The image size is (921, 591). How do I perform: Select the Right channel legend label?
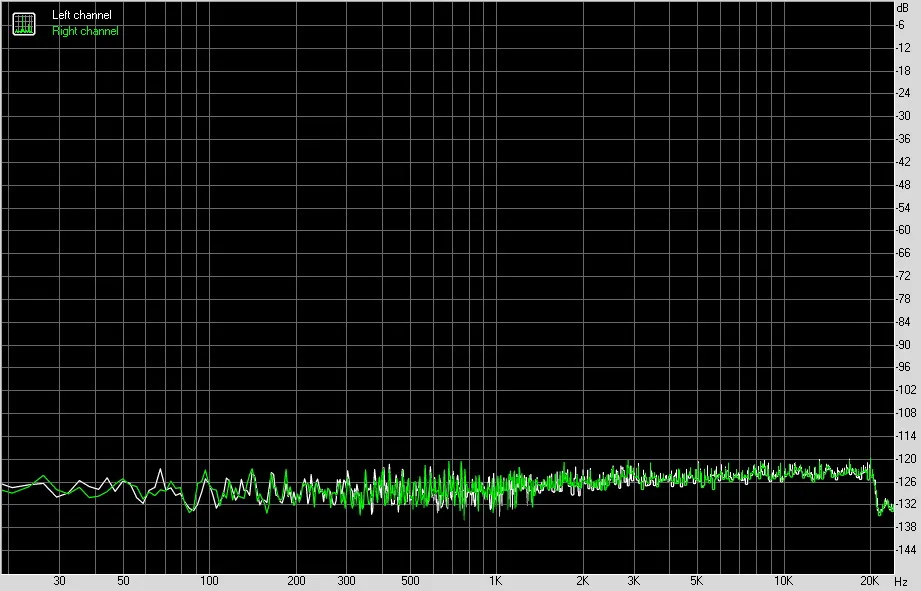[85, 31]
